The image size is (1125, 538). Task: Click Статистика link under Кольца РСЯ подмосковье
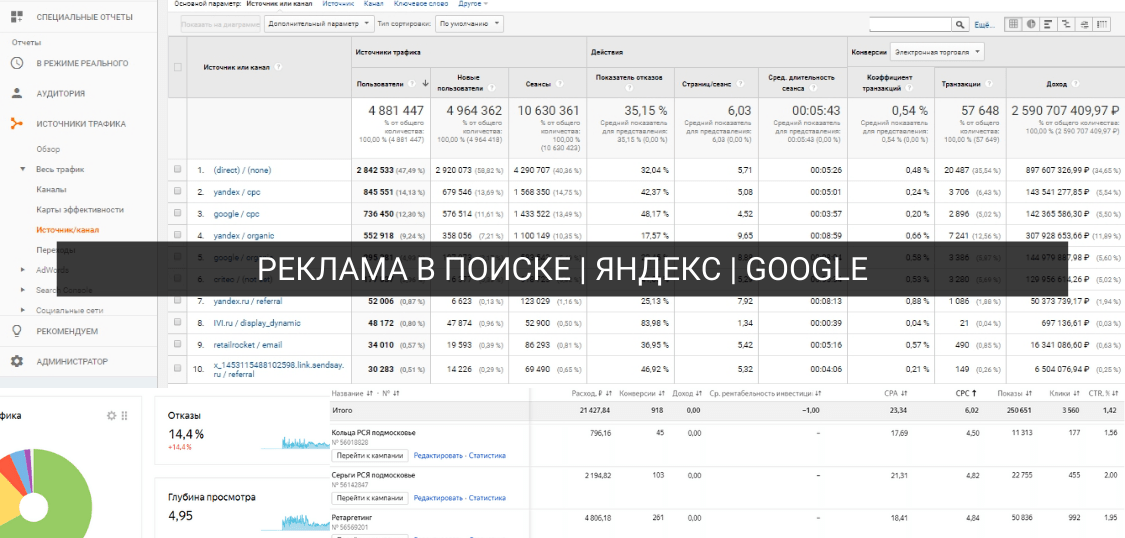(487, 456)
